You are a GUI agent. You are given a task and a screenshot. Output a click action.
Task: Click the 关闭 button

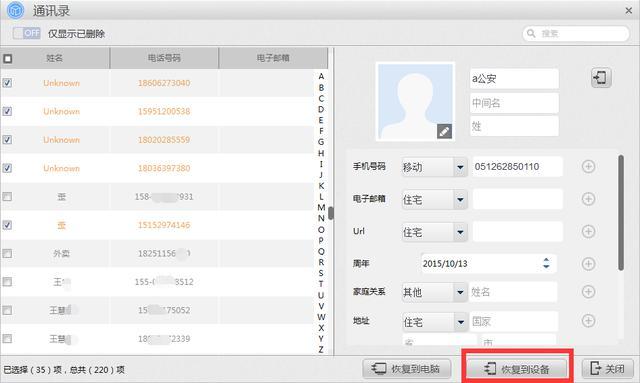coord(607,369)
